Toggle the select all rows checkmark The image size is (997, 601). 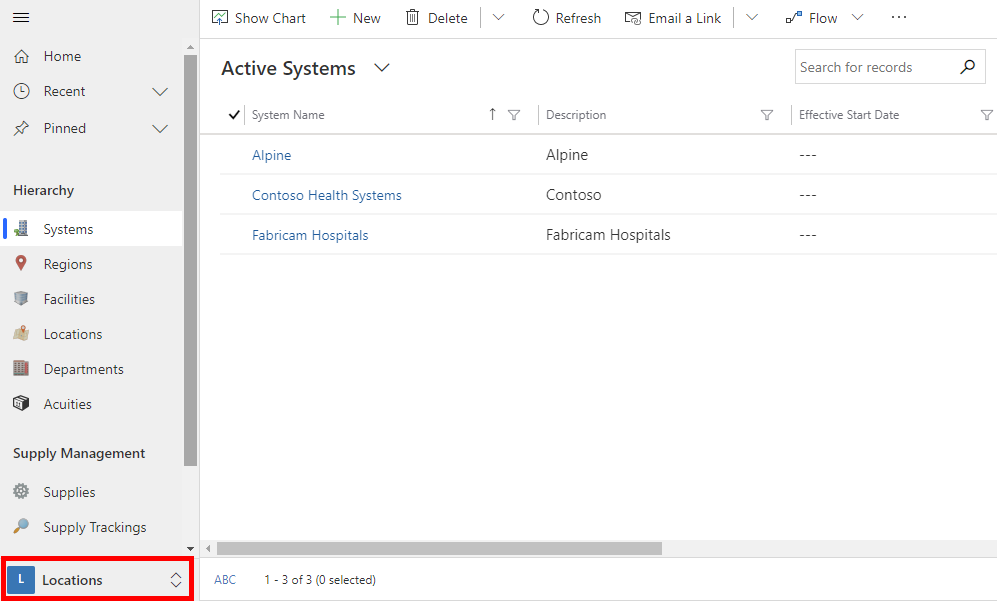[x=234, y=114]
